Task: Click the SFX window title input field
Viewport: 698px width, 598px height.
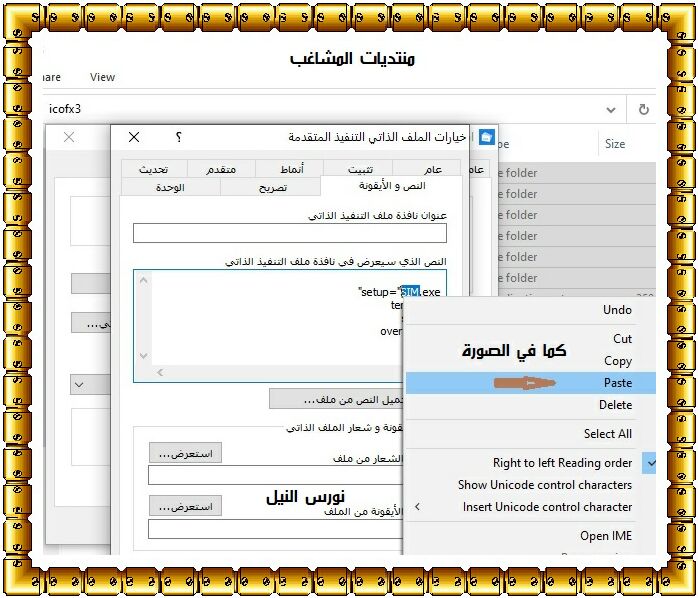Action: 289,233
